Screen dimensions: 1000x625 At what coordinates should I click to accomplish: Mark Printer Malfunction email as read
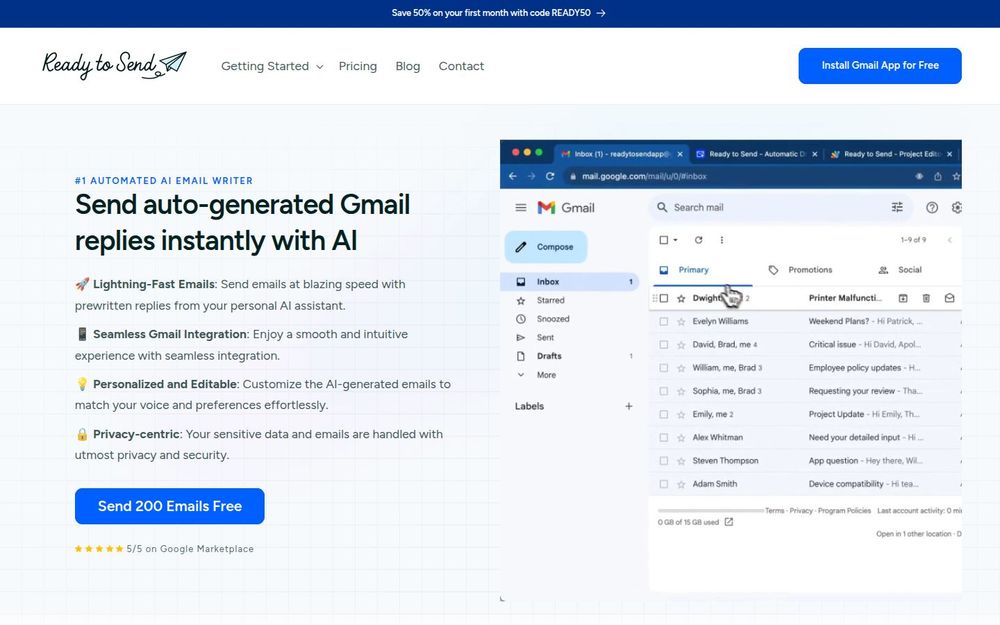click(950, 298)
